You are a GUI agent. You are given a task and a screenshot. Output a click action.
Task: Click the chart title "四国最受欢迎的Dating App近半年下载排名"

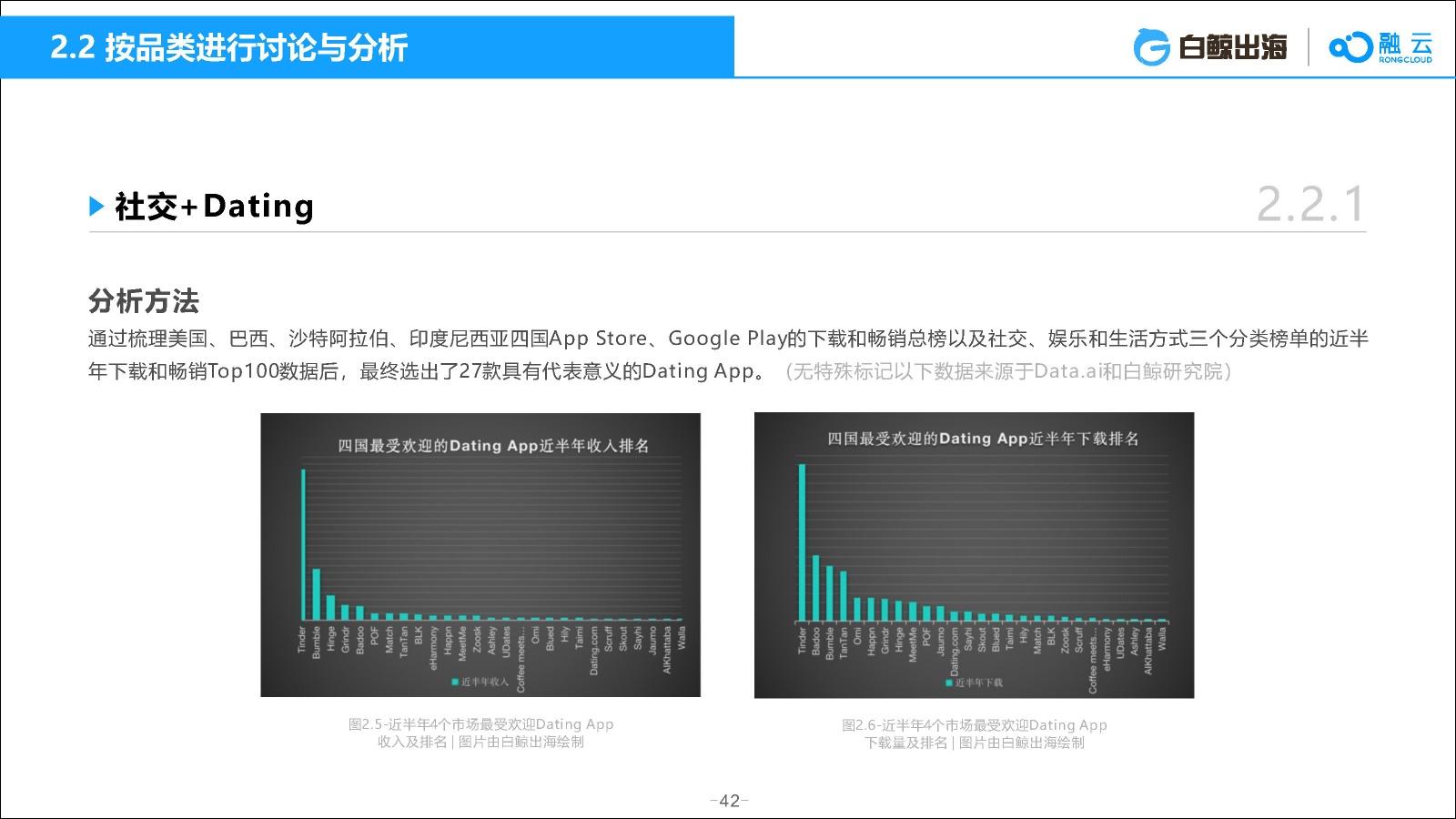983,439
